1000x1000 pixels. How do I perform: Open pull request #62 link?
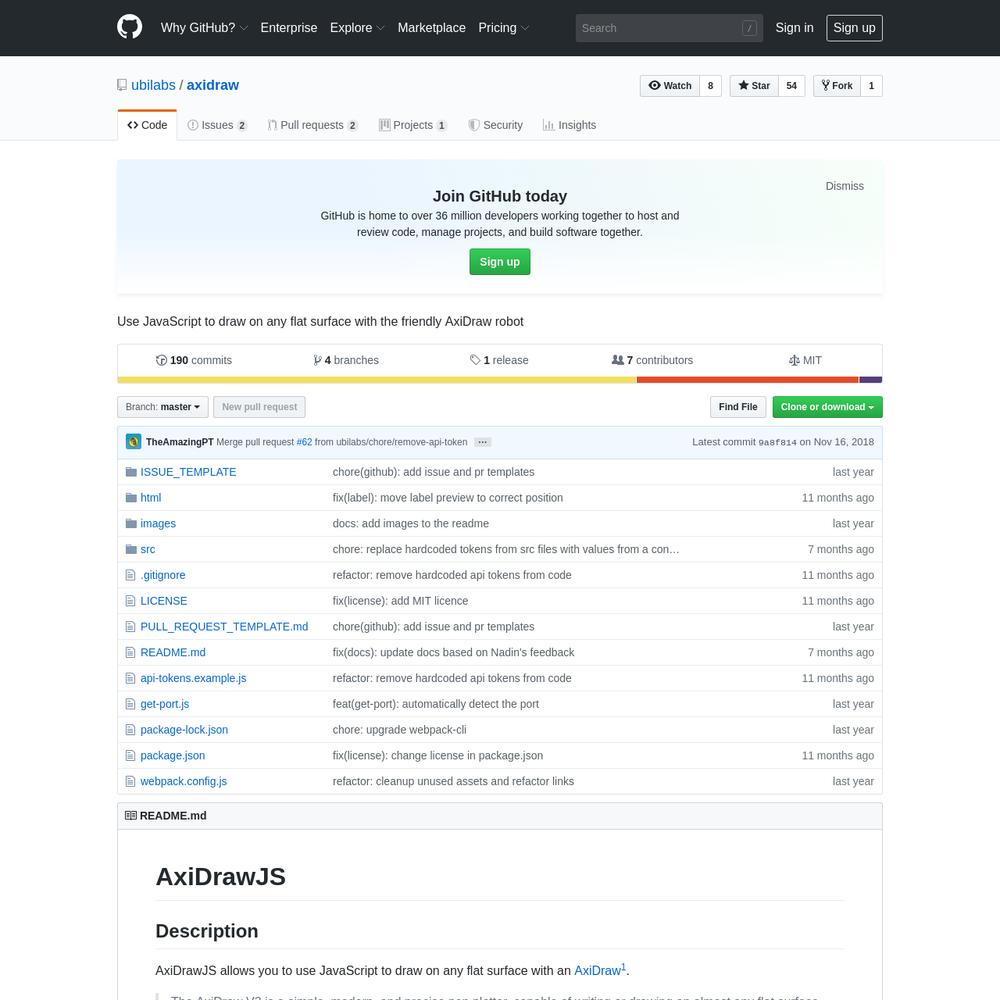[304, 442]
